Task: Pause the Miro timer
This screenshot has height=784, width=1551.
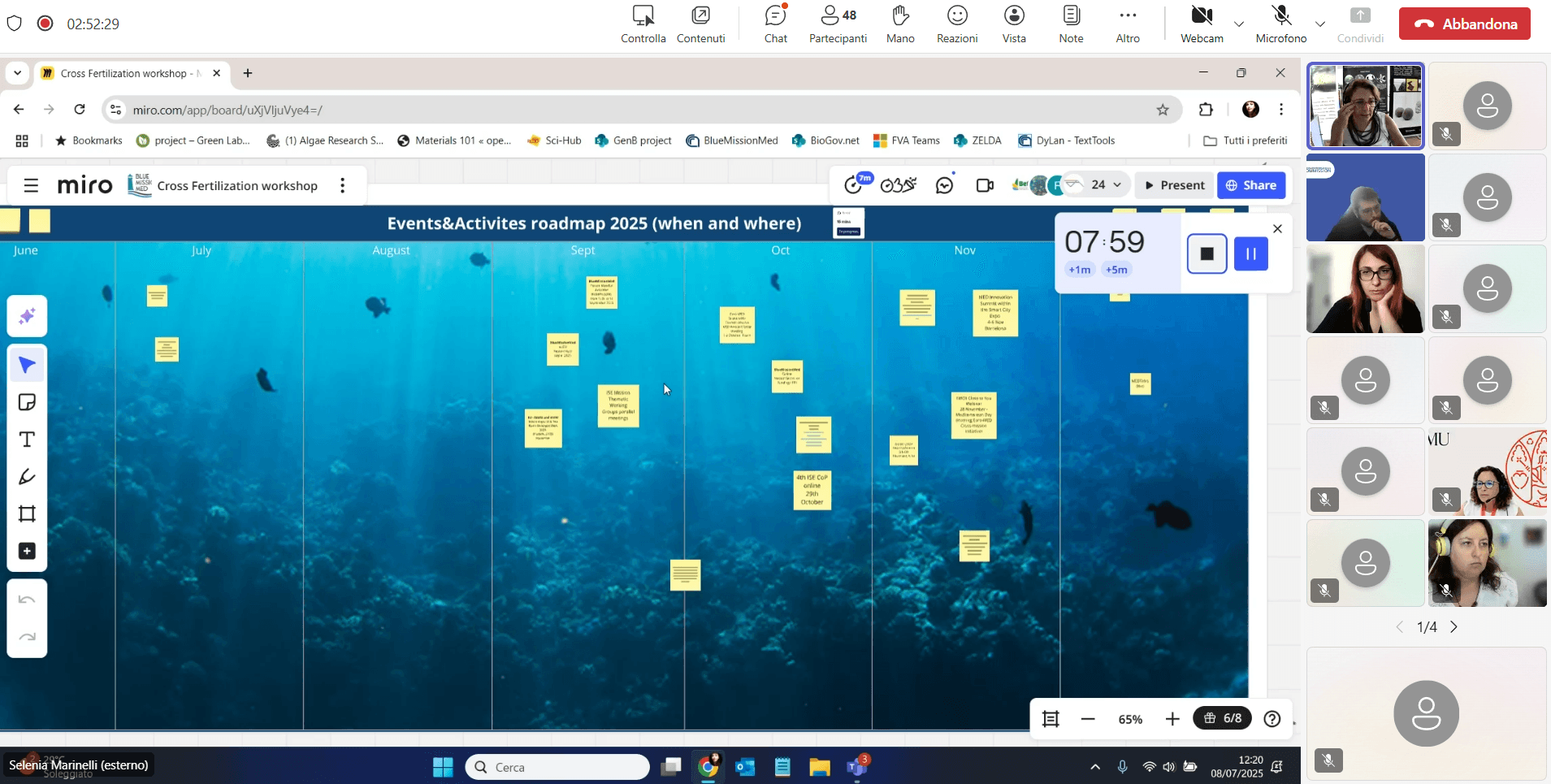Action: click(1251, 253)
